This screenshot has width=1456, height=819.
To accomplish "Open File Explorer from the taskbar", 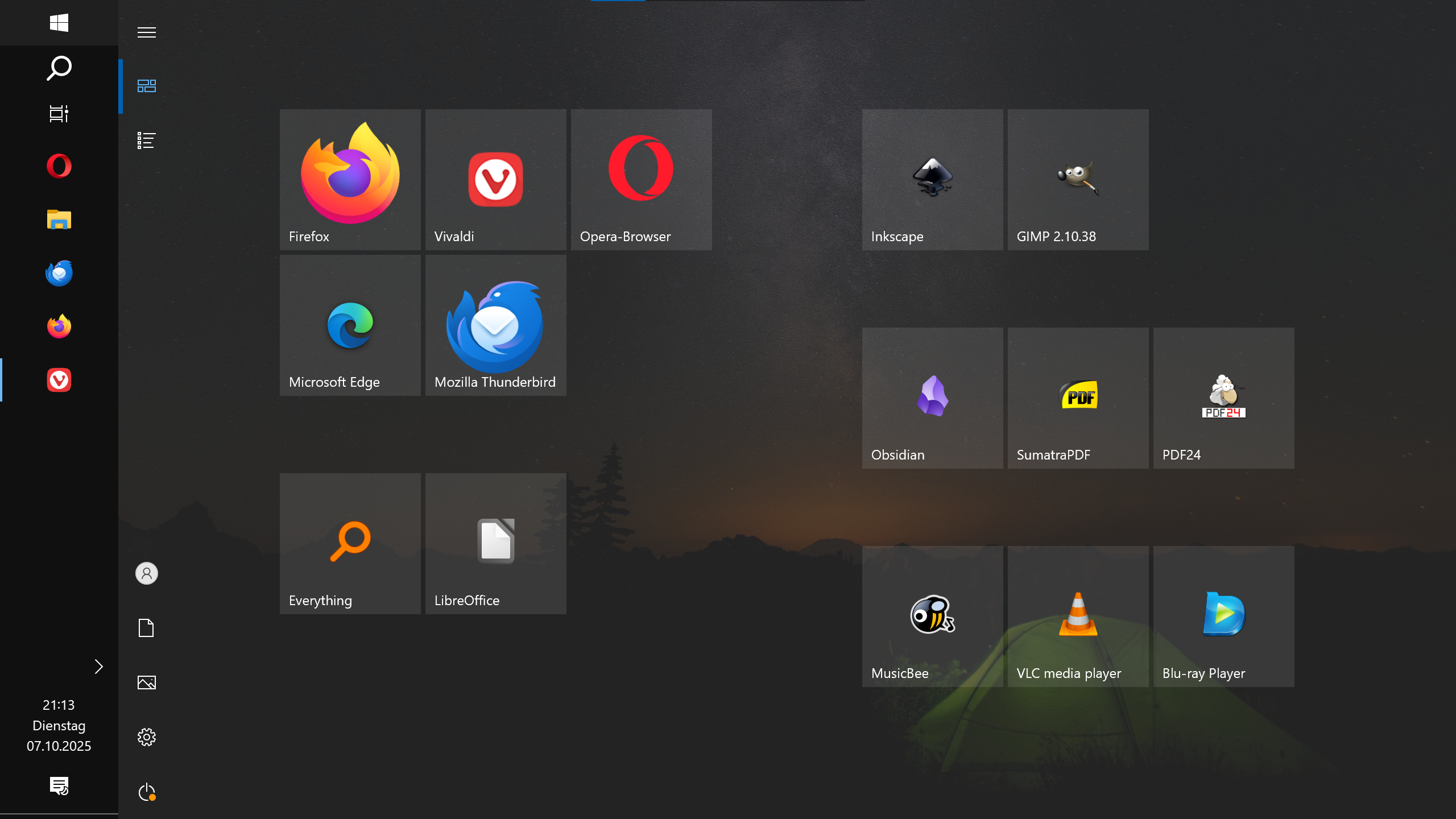I will tap(59, 219).
